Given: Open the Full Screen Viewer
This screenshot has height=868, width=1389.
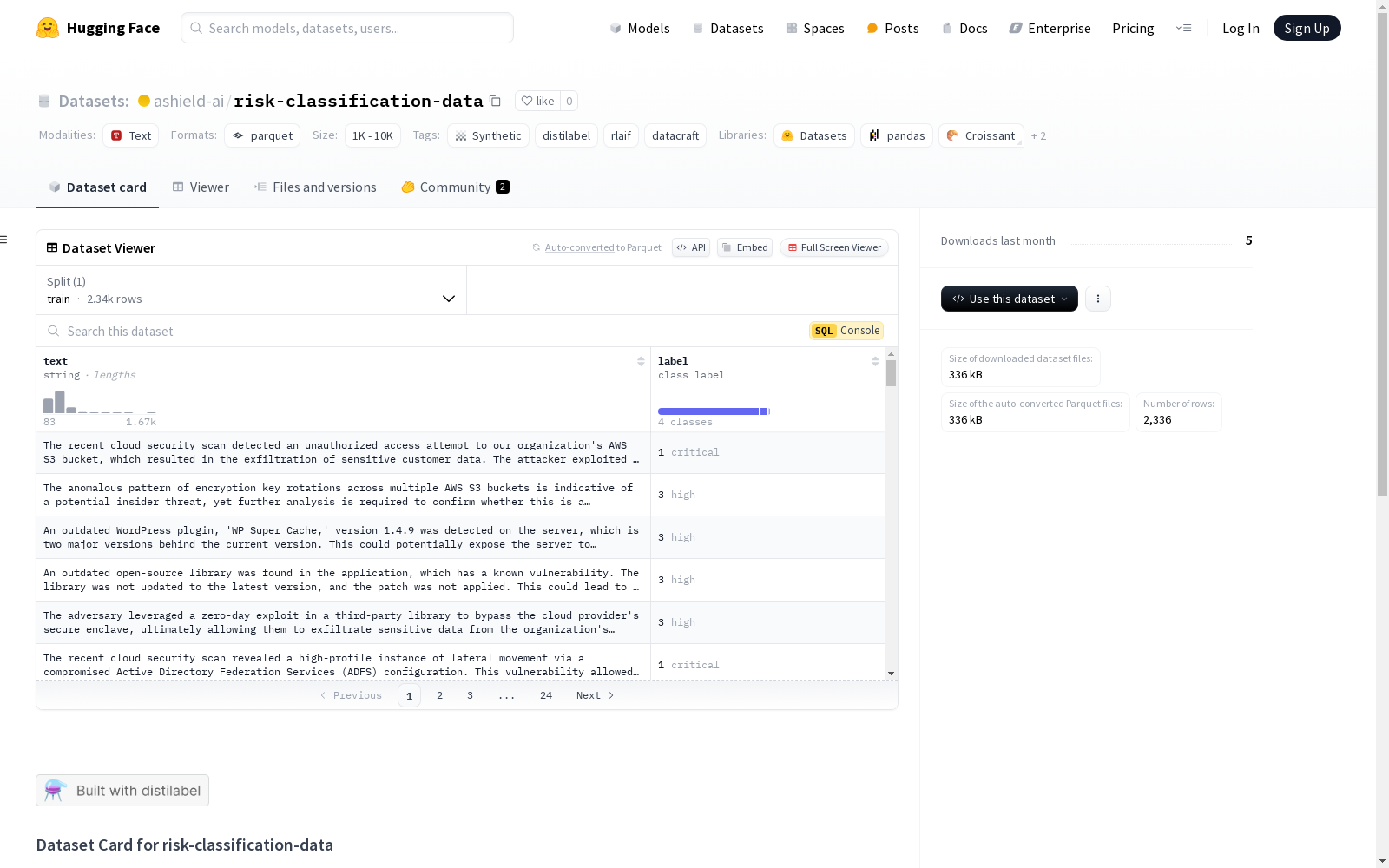Looking at the screenshot, I should [x=834, y=247].
